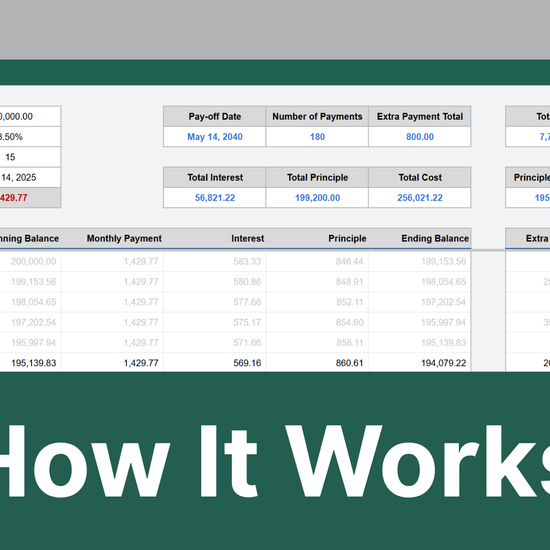Click the 56,821.22 total interest value
This screenshot has width=550, height=550.
[215, 198]
